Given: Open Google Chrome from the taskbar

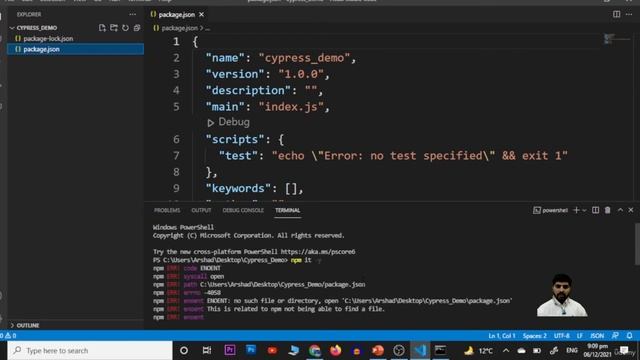Looking at the screenshot, I should [x=315, y=350].
